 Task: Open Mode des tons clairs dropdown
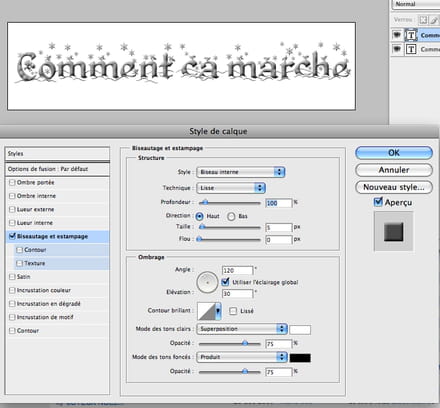pyautogui.click(x=242, y=329)
